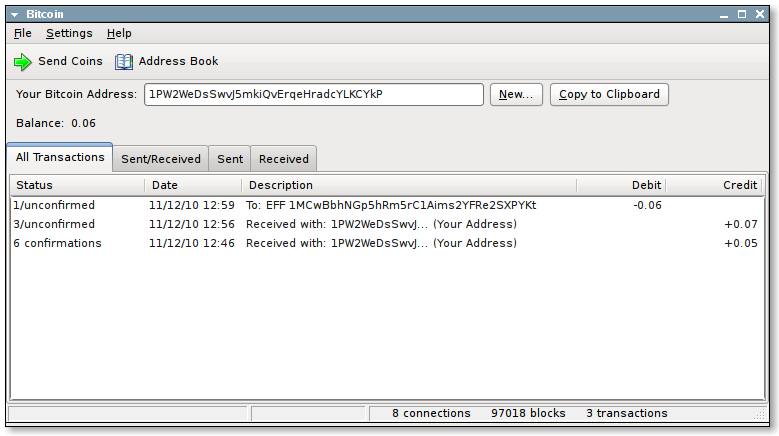Screen dimensions: 779x436
Task: Select the All Transactions tab
Action: pos(60,157)
